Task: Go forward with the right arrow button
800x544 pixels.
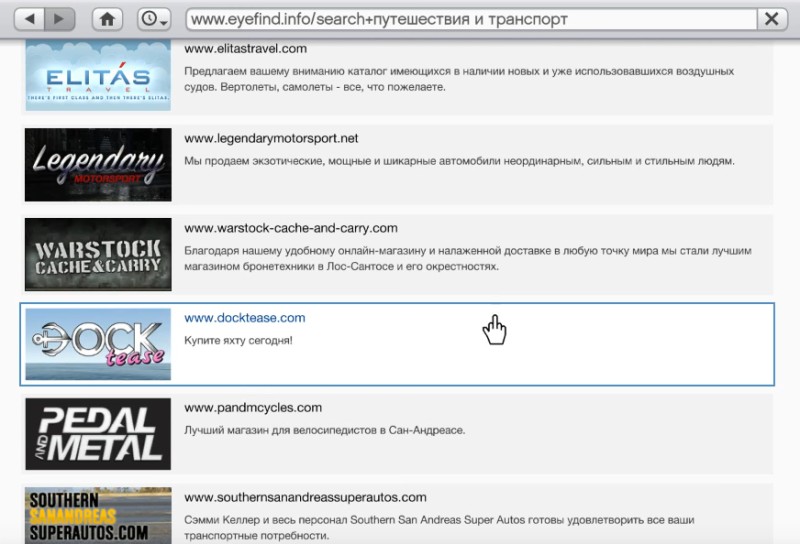Action: point(60,19)
